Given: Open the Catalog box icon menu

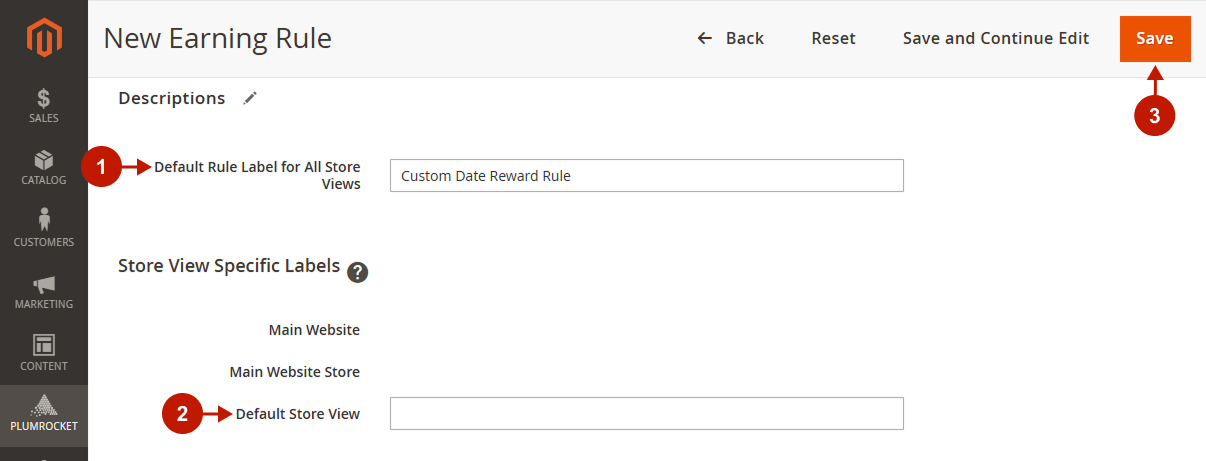Looking at the screenshot, I should tap(44, 168).
